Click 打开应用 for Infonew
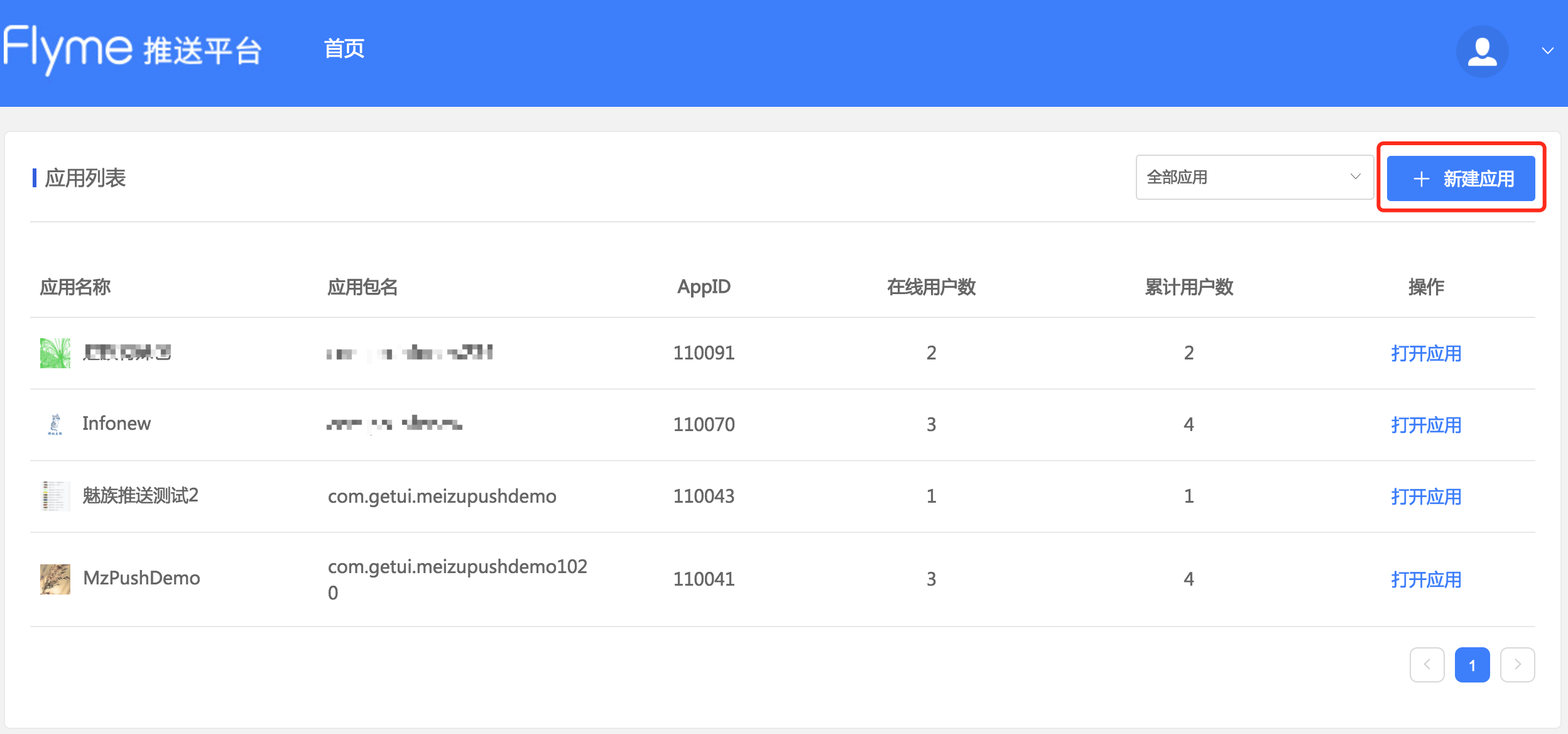This screenshot has width=1568, height=734. (1425, 425)
